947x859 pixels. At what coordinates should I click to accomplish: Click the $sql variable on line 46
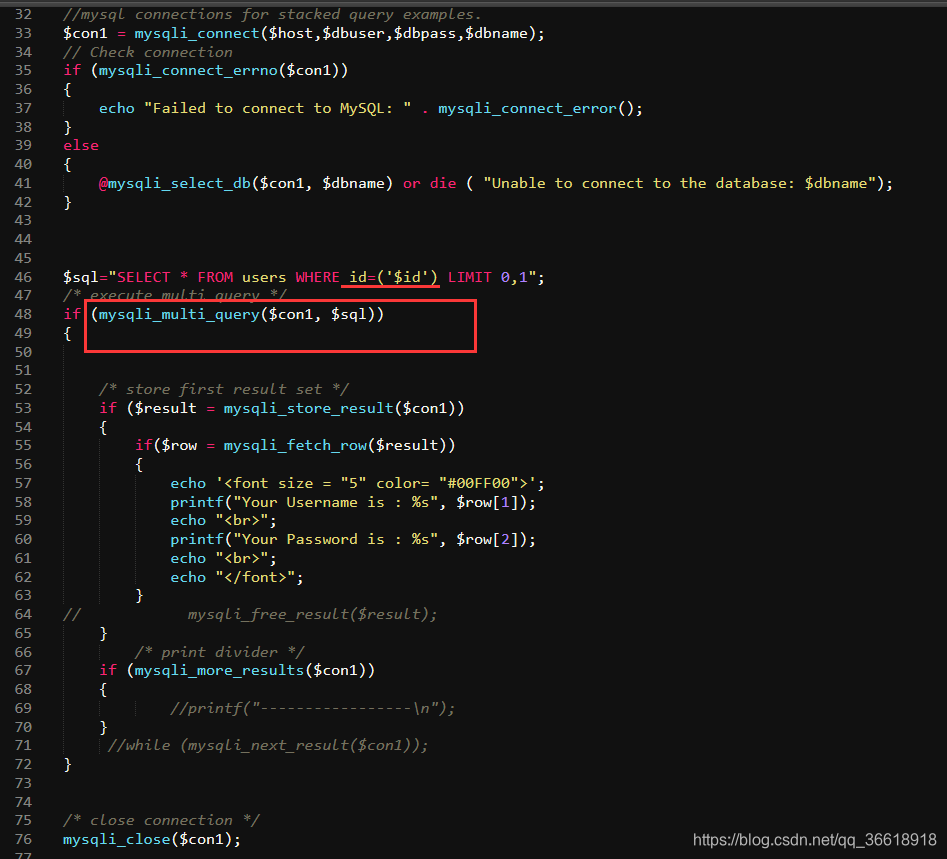[81, 277]
